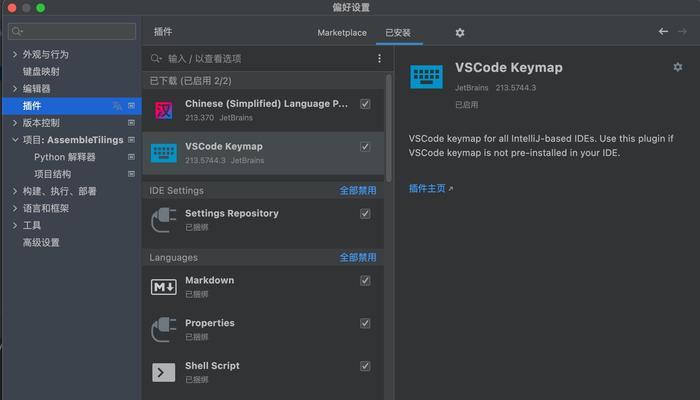Click the Chinese Language Pack plugin icon
700x400 pixels.
tap(164, 110)
